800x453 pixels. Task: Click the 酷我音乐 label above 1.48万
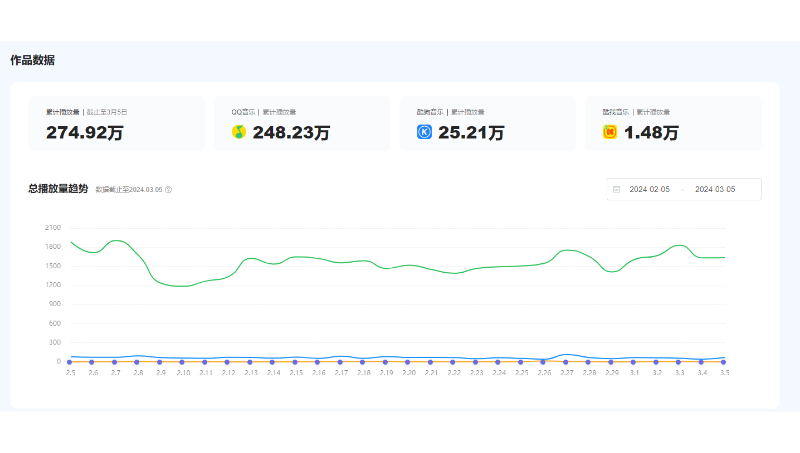tap(616, 112)
